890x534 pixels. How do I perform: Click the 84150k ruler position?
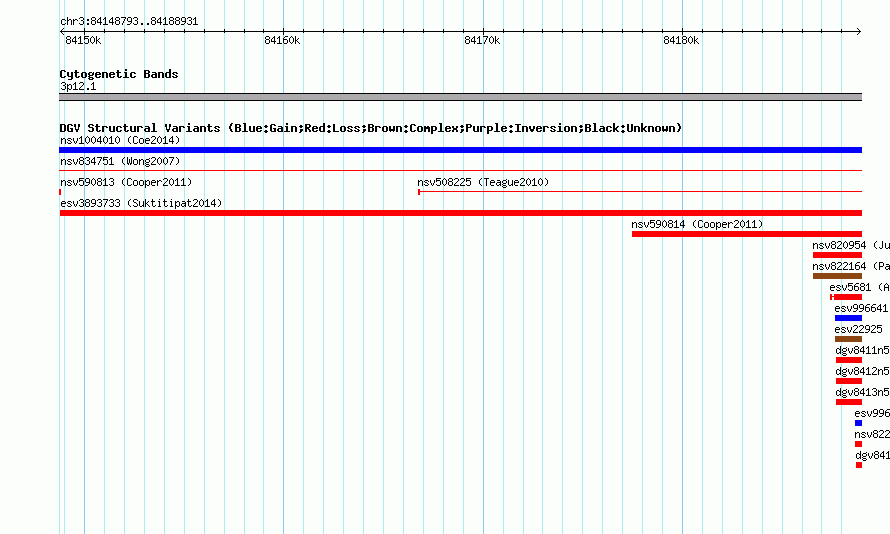83,40
